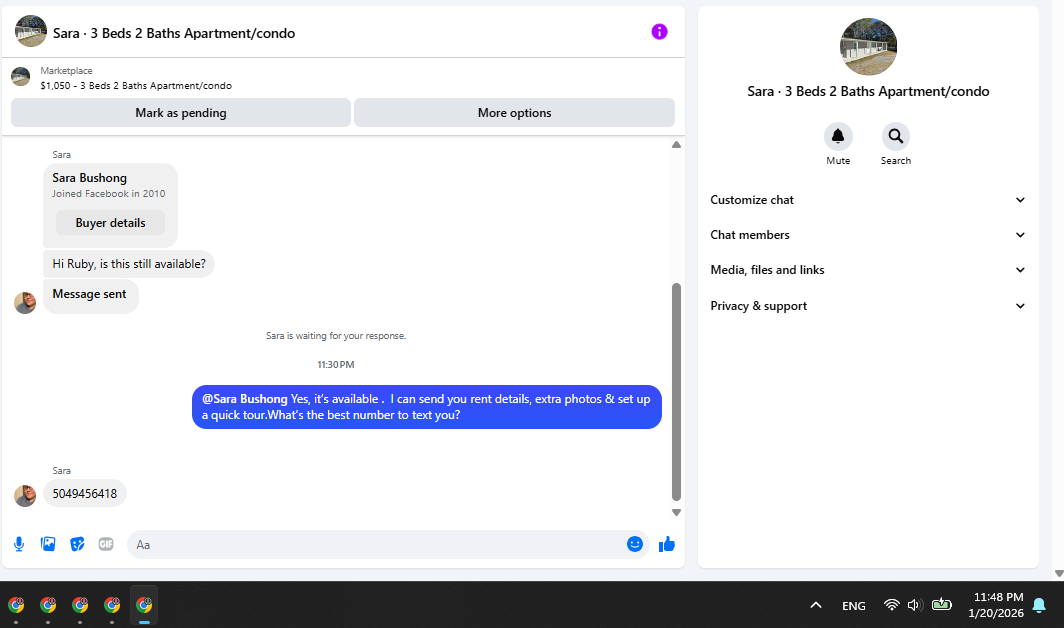This screenshot has width=1064, height=628.
Task: Click the @Sara Bushong mention in blue message
Action: coord(244,399)
